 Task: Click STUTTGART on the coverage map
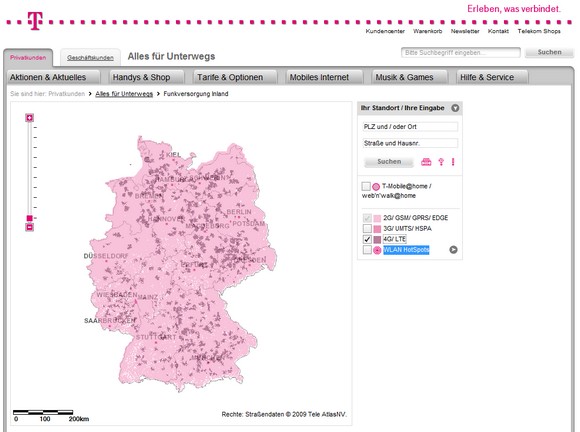tap(156, 337)
